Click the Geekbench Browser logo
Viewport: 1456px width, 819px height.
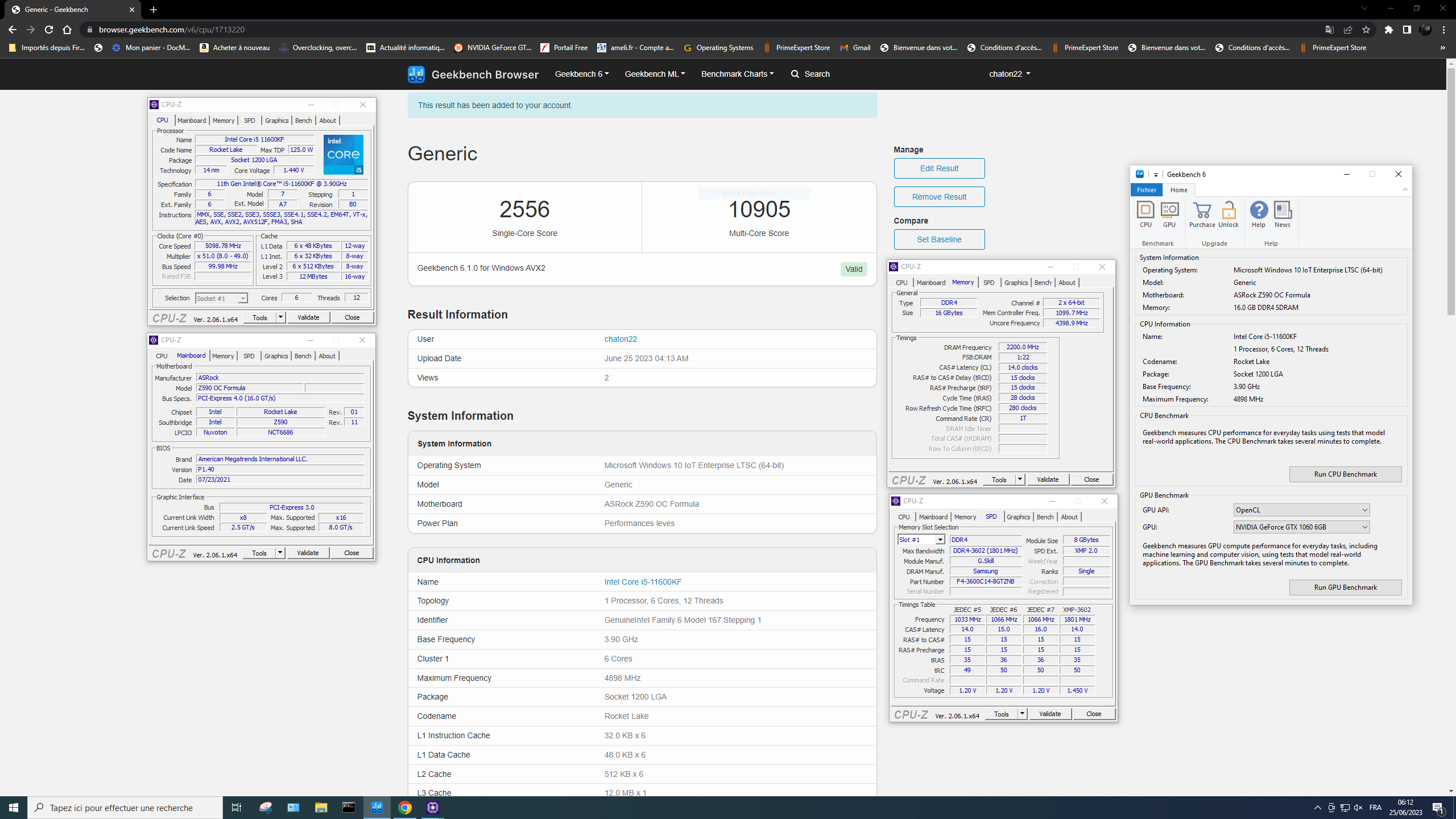pyautogui.click(x=473, y=74)
